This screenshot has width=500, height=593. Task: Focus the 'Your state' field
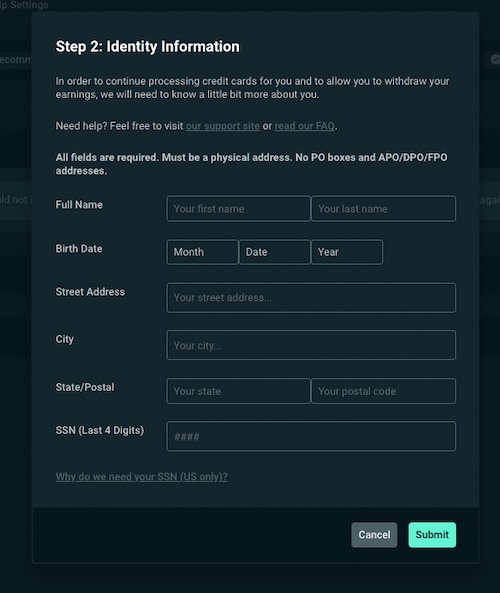[x=239, y=391]
